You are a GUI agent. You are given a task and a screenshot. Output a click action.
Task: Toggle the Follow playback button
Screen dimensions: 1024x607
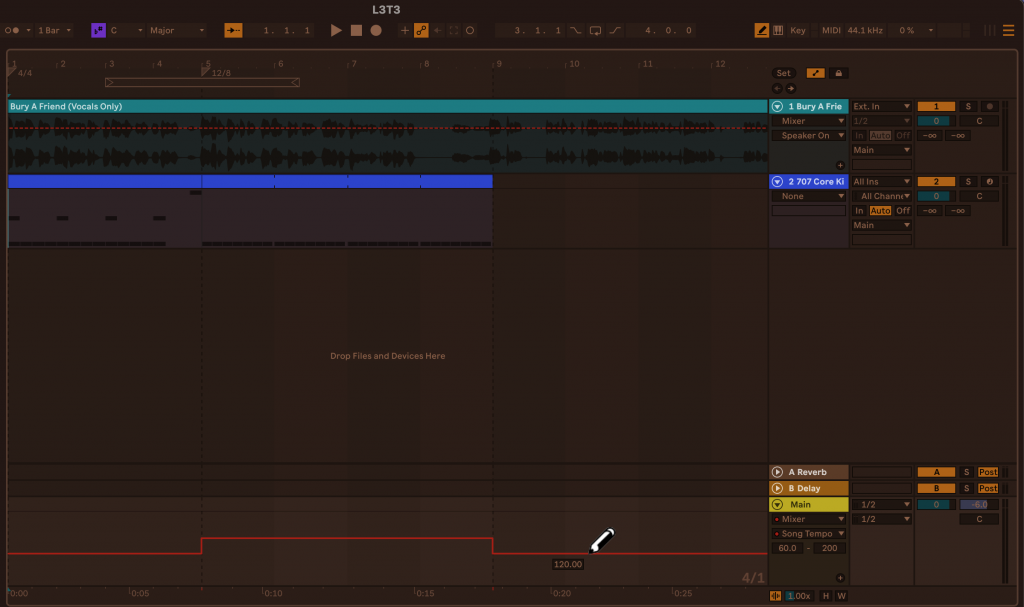233,31
